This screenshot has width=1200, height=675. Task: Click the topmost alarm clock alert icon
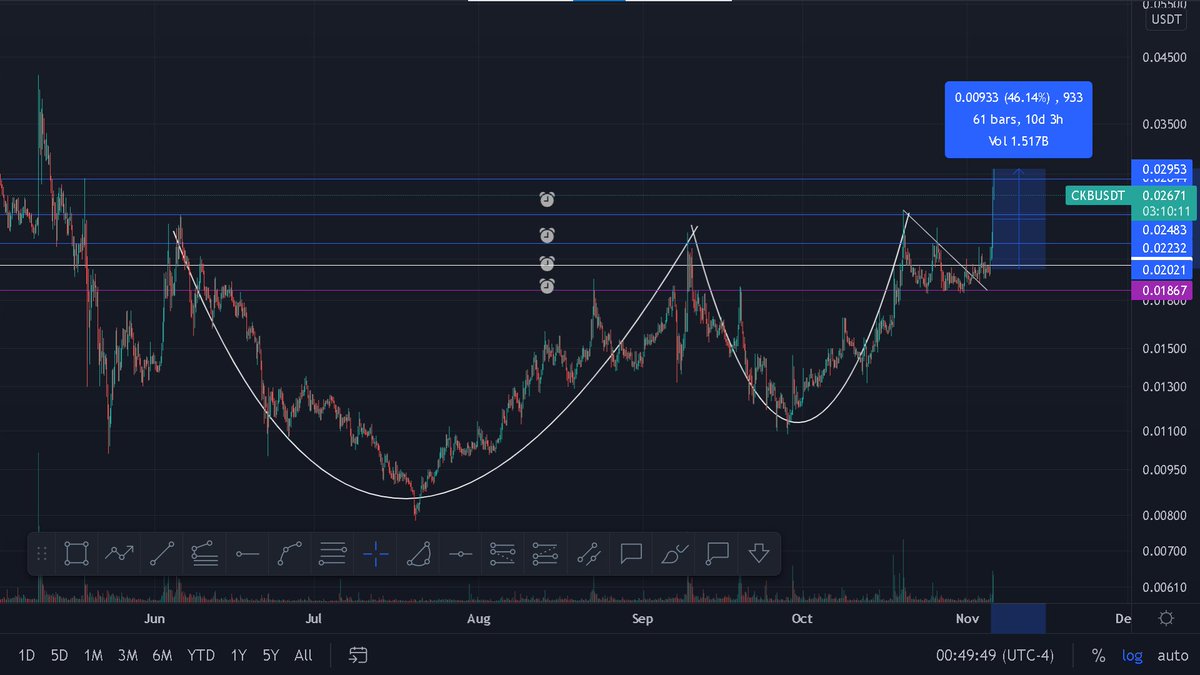(547, 200)
